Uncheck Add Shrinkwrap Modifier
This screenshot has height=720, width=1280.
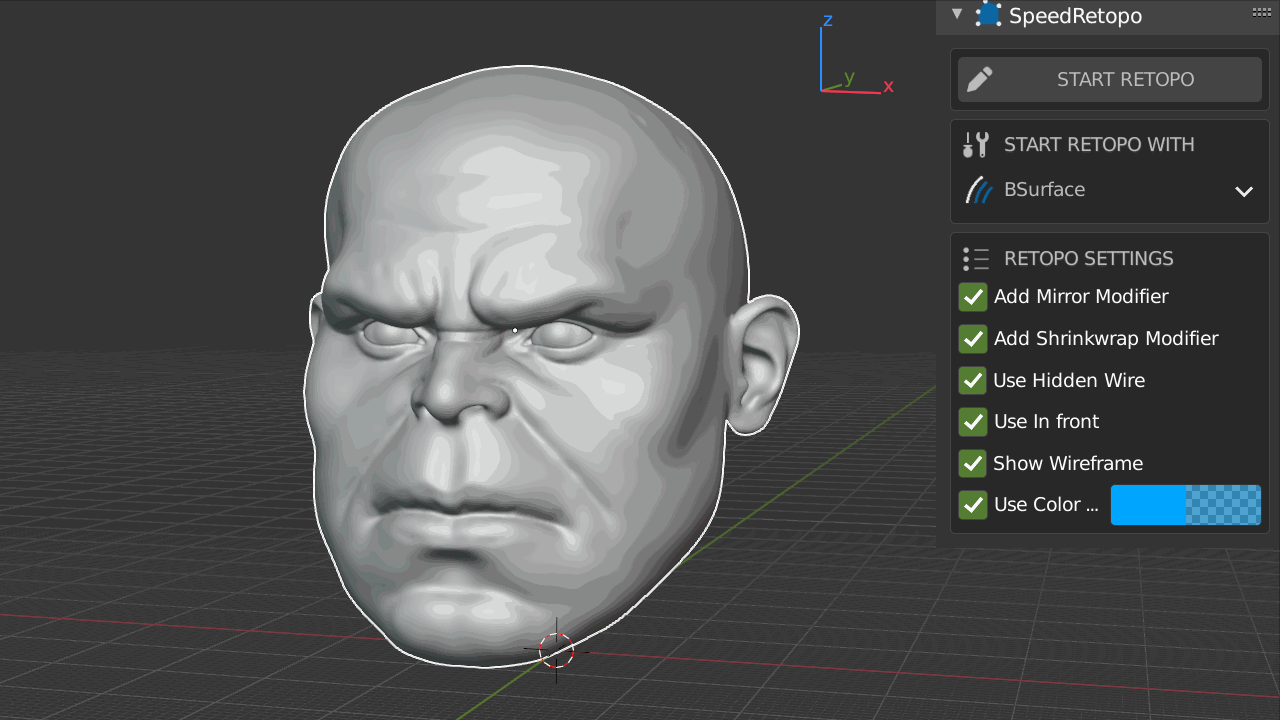(972, 339)
